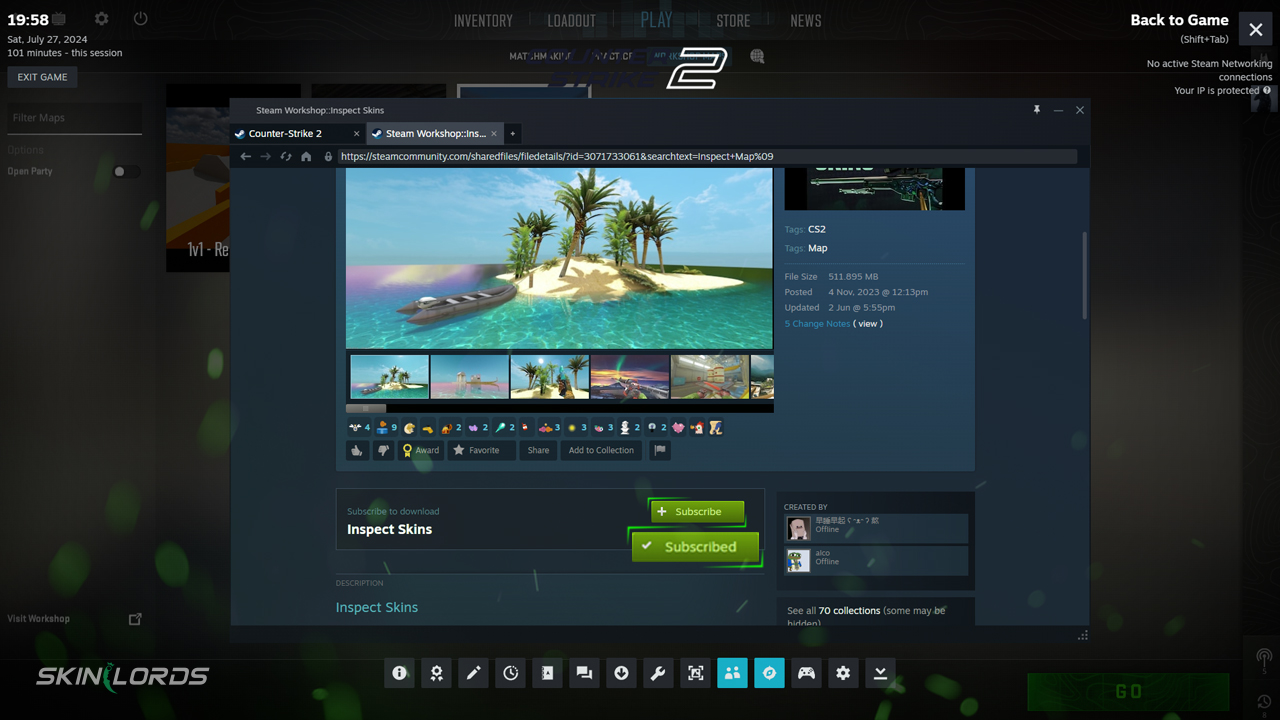The image size is (1280, 720).
Task: Click the GO button in CS2
Action: pyautogui.click(x=1128, y=691)
